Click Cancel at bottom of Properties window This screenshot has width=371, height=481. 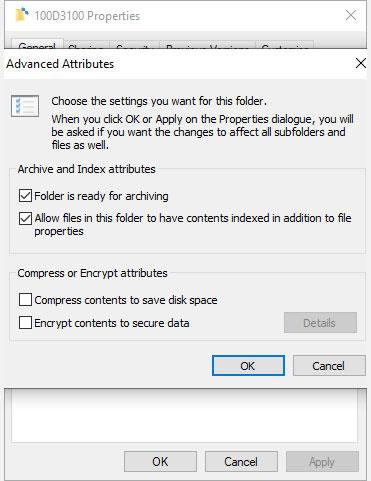tap(241, 462)
